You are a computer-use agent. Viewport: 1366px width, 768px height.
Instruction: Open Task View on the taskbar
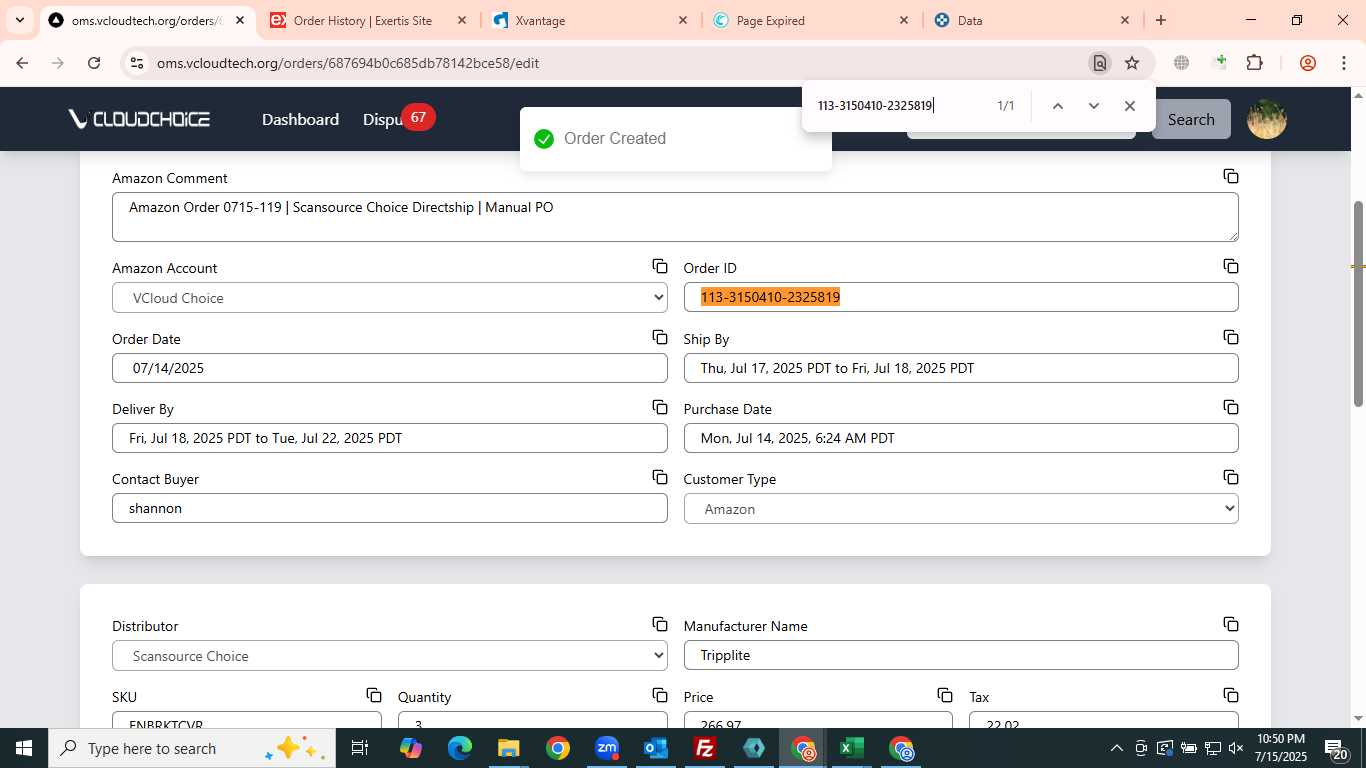point(360,748)
